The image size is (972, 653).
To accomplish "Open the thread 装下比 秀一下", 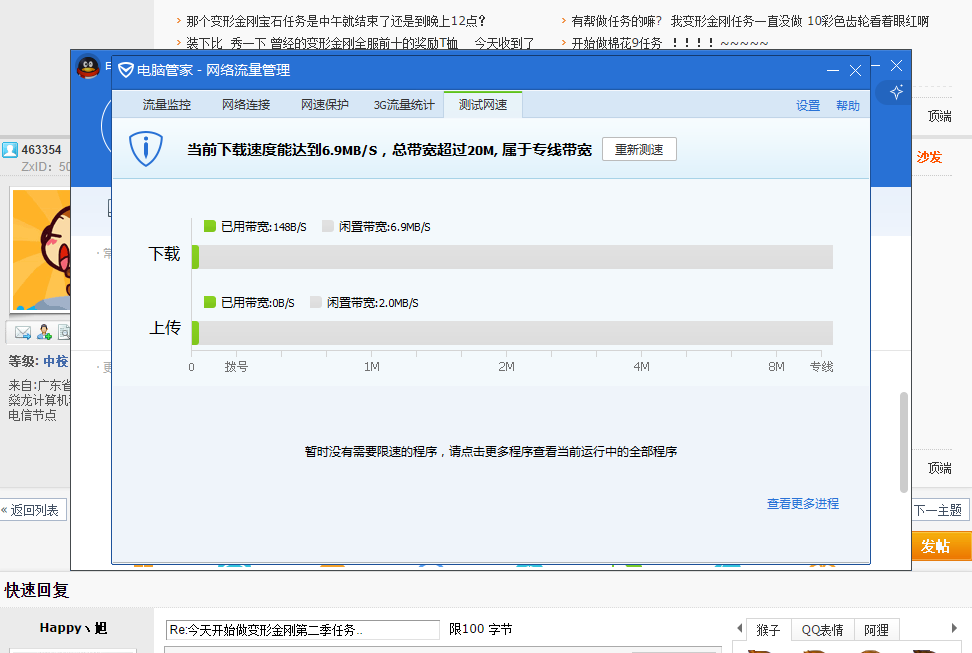I will pyautogui.click(x=360, y=43).
